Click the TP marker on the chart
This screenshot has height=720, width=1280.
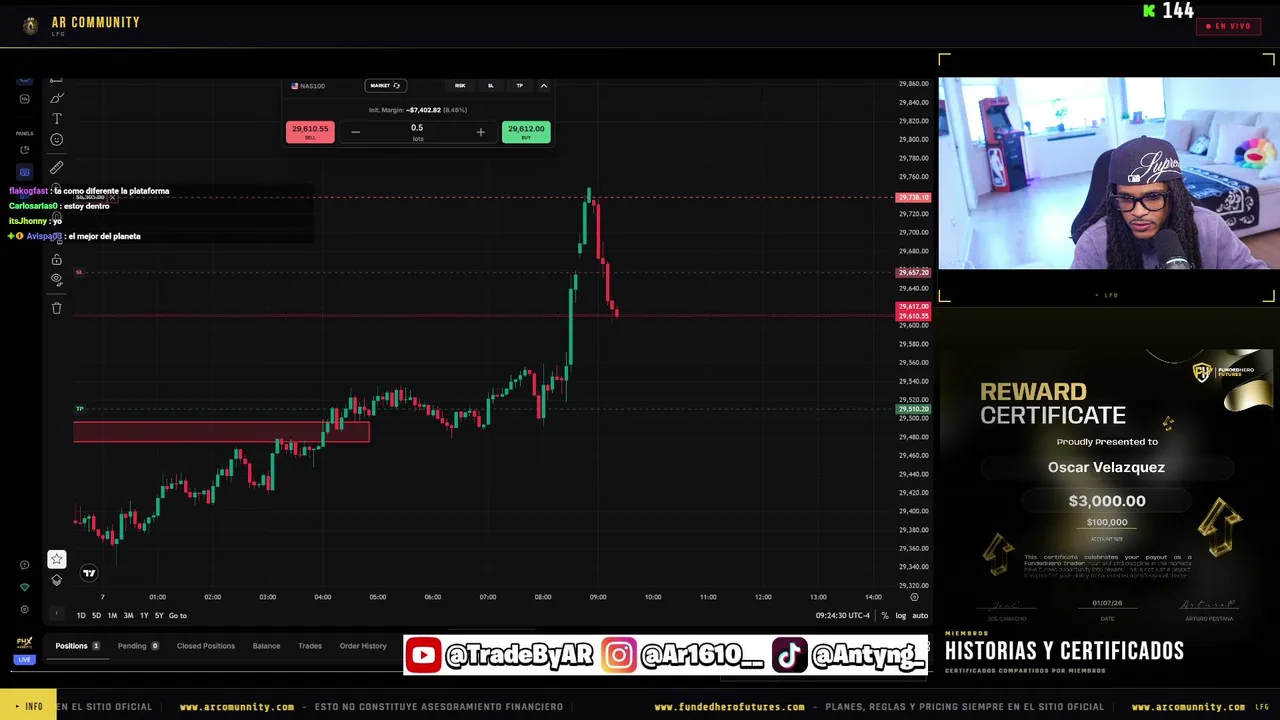(80, 409)
